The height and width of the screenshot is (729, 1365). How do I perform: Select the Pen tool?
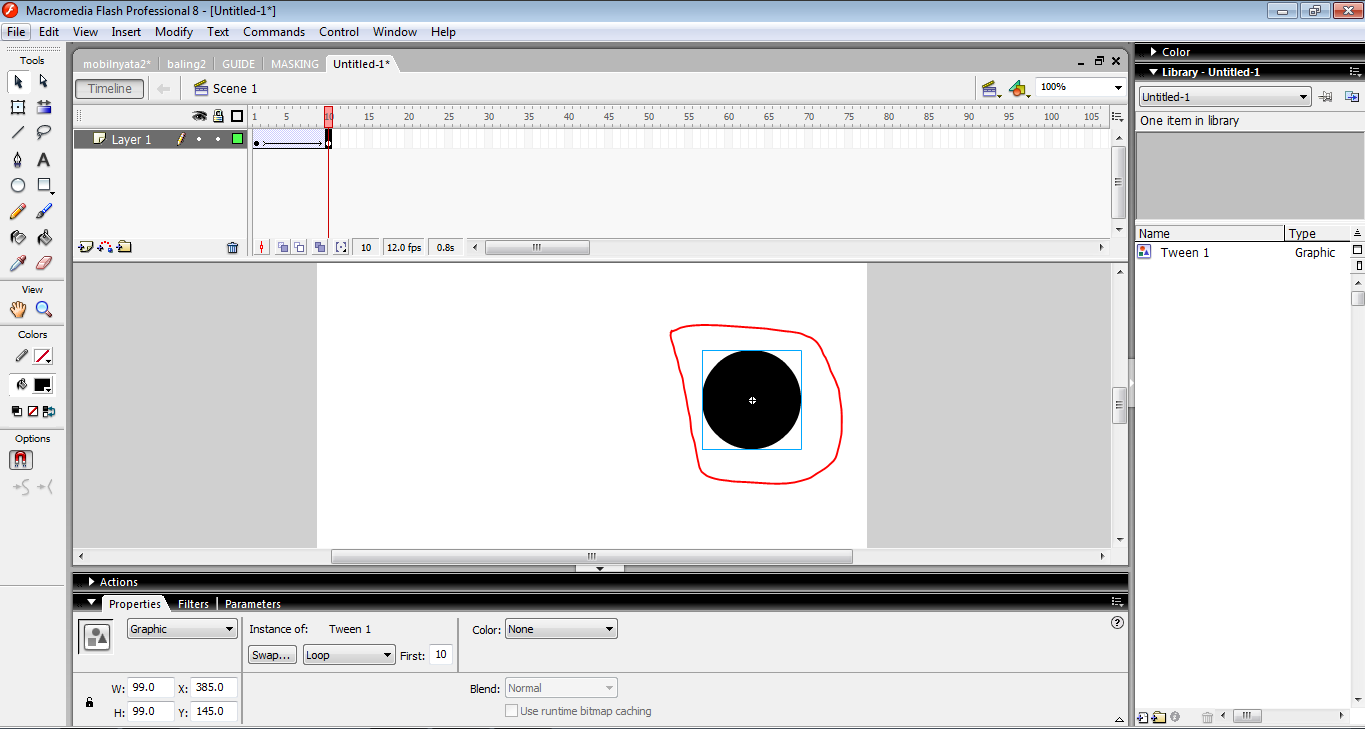pyautogui.click(x=17, y=158)
